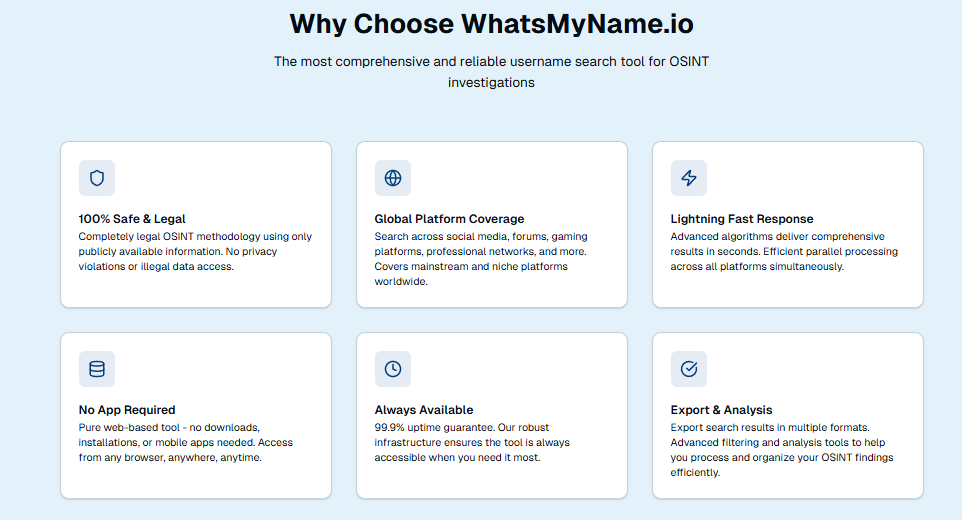Select the '100% Safe & Legal' heading

[132, 219]
